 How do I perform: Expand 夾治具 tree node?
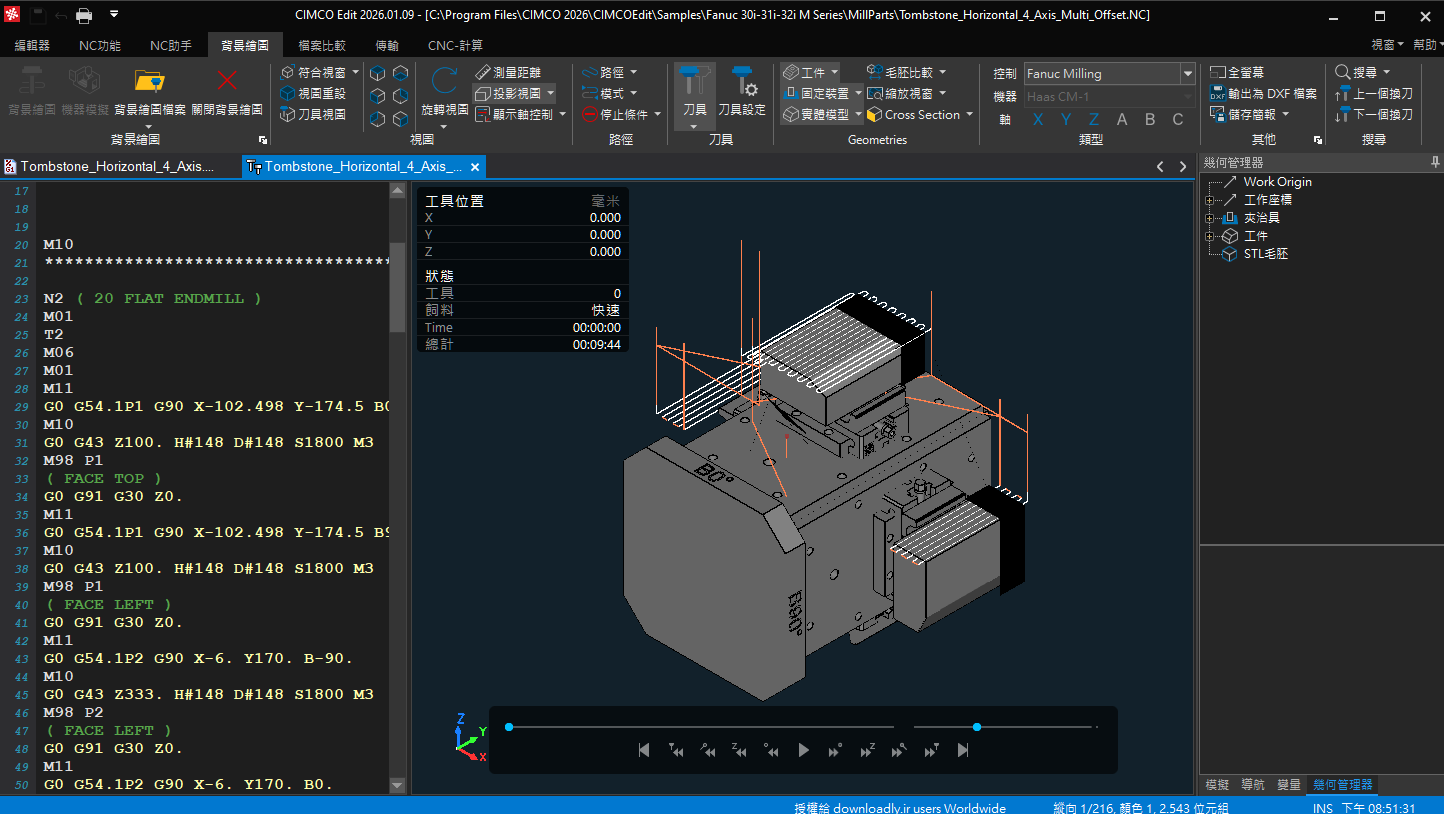click(x=1209, y=218)
